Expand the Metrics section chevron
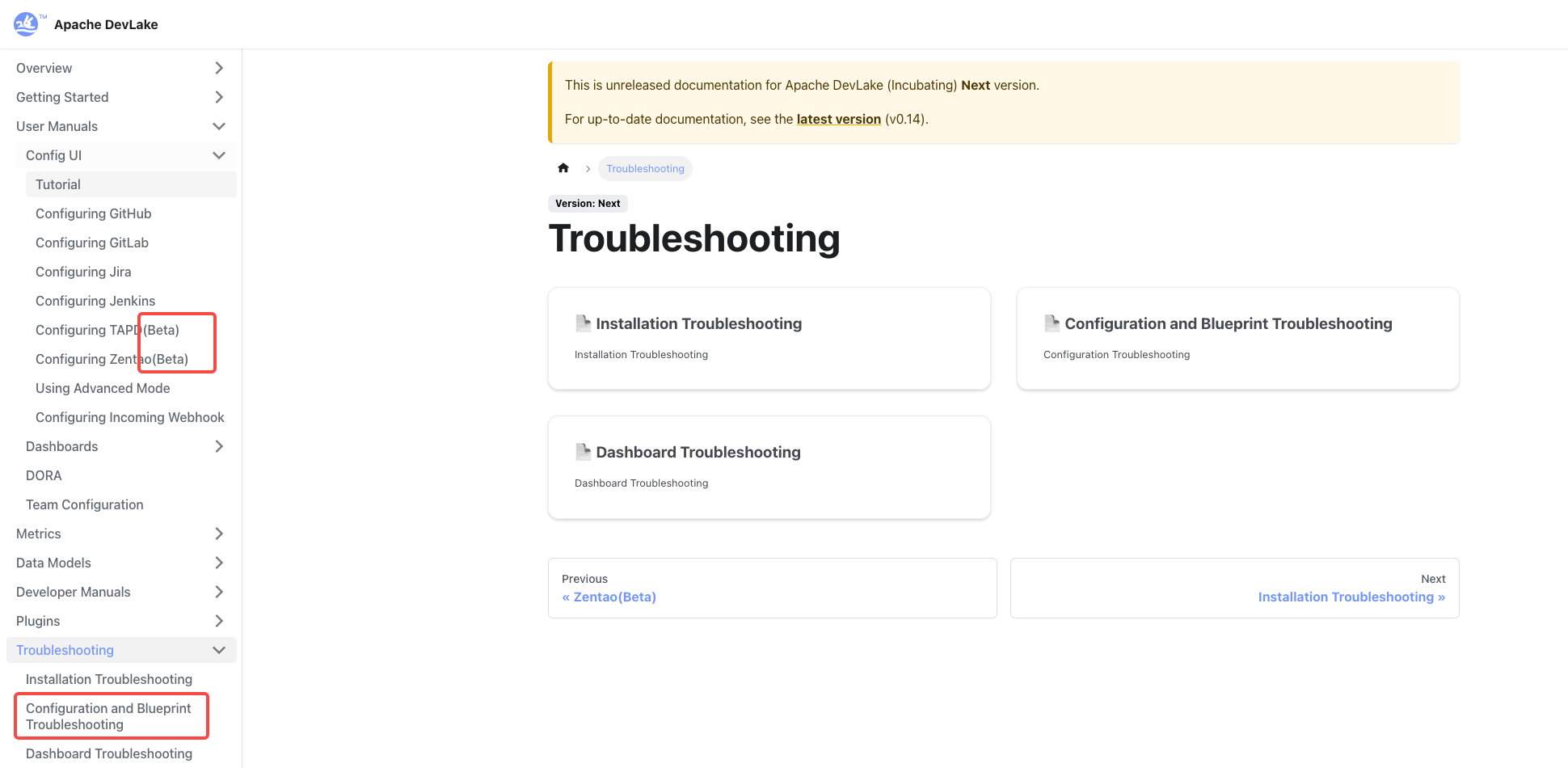The width and height of the screenshot is (1568, 768). pyautogui.click(x=218, y=534)
